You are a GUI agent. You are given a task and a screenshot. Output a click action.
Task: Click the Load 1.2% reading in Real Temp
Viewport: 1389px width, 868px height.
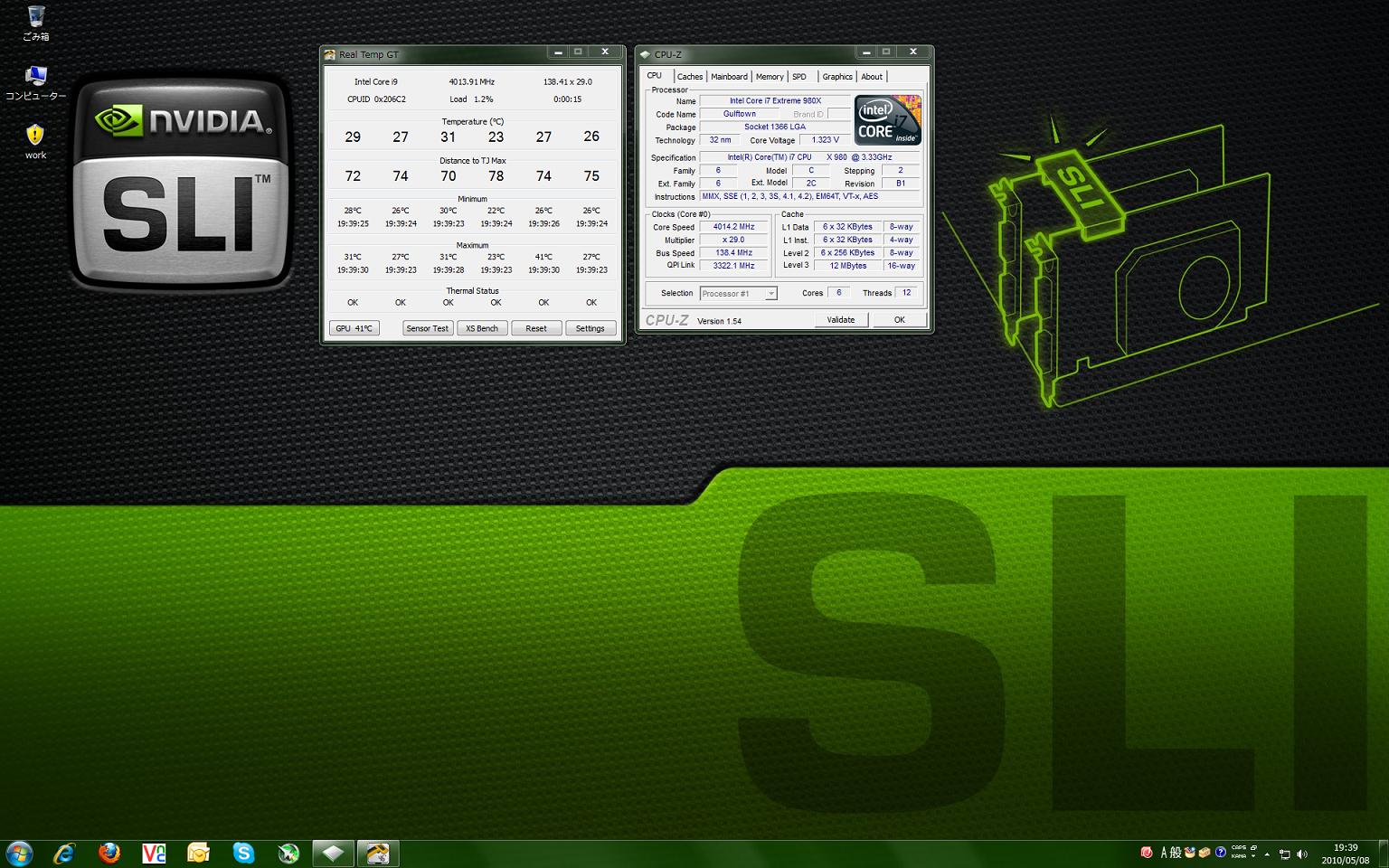coord(471,99)
